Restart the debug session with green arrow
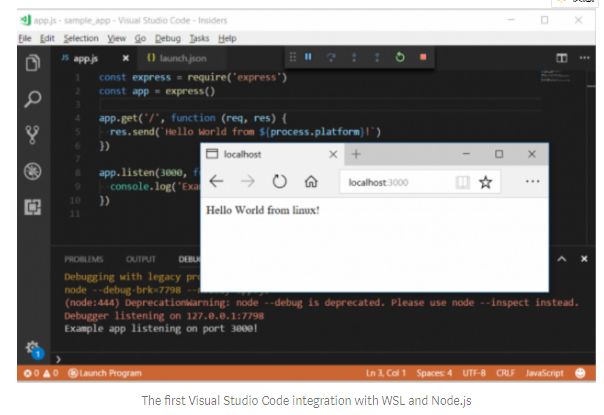604x415 pixels. pos(400,58)
